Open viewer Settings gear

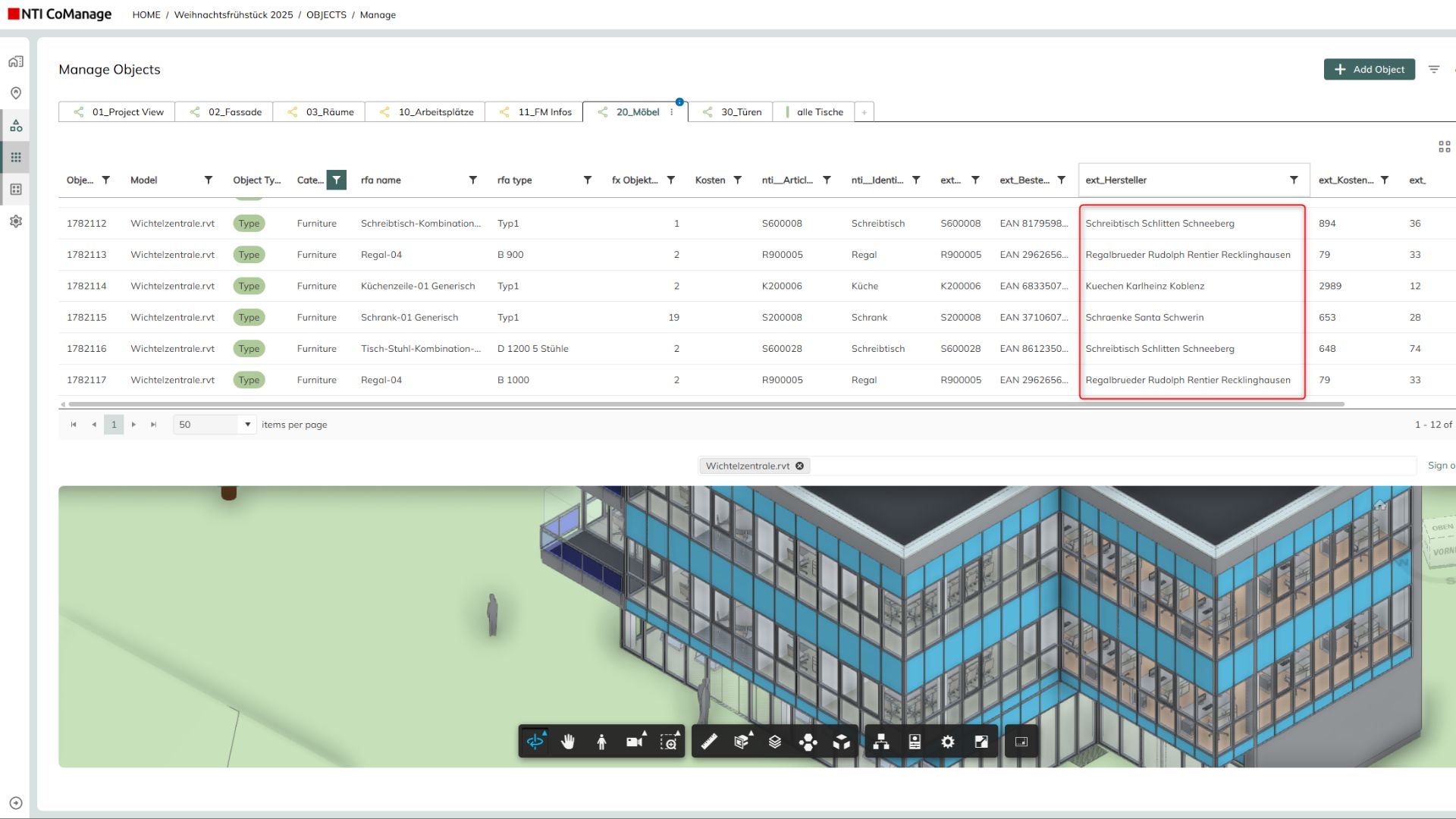click(x=948, y=742)
